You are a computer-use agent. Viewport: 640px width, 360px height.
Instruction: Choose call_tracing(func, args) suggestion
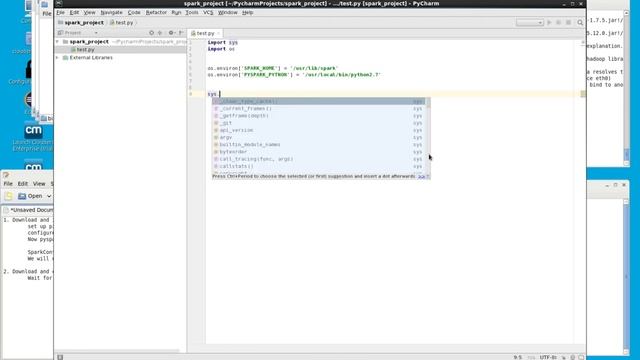[318, 159]
